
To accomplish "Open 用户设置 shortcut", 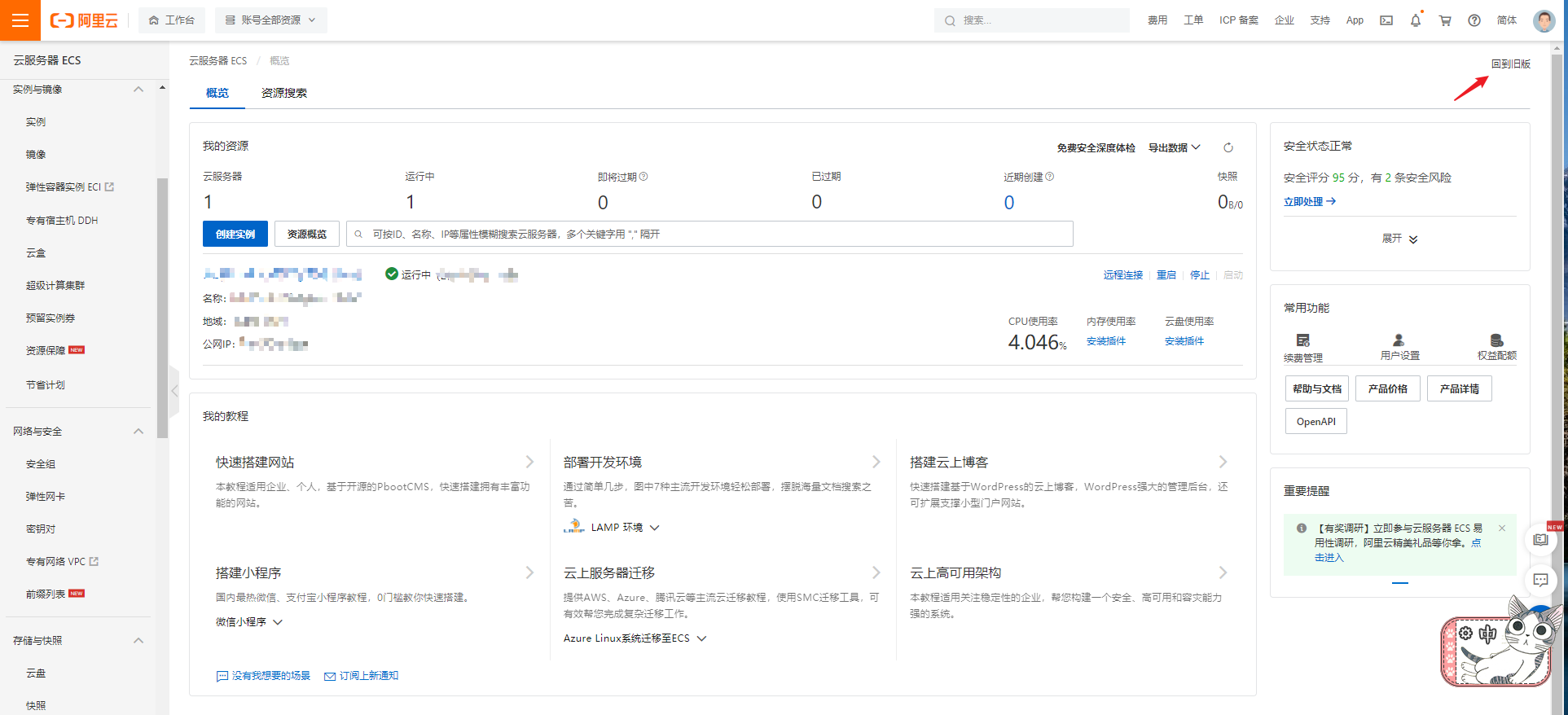I will coord(1399,348).
